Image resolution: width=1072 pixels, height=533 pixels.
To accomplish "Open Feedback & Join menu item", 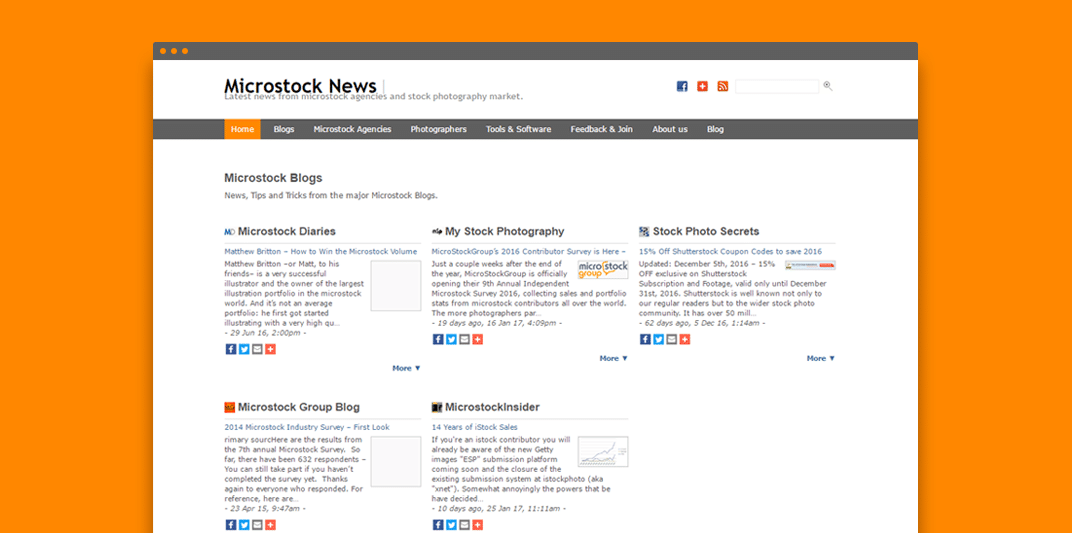I will [602, 129].
